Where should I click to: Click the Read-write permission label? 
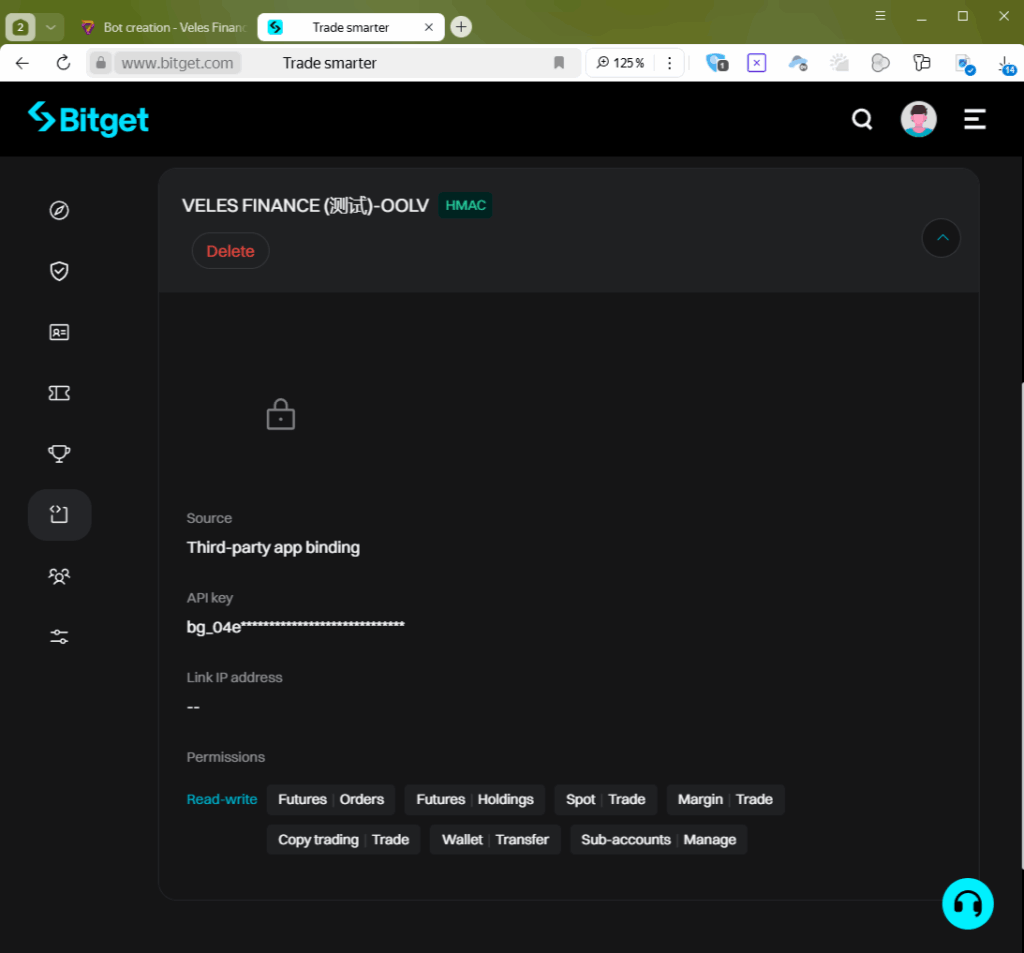coord(222,800)
